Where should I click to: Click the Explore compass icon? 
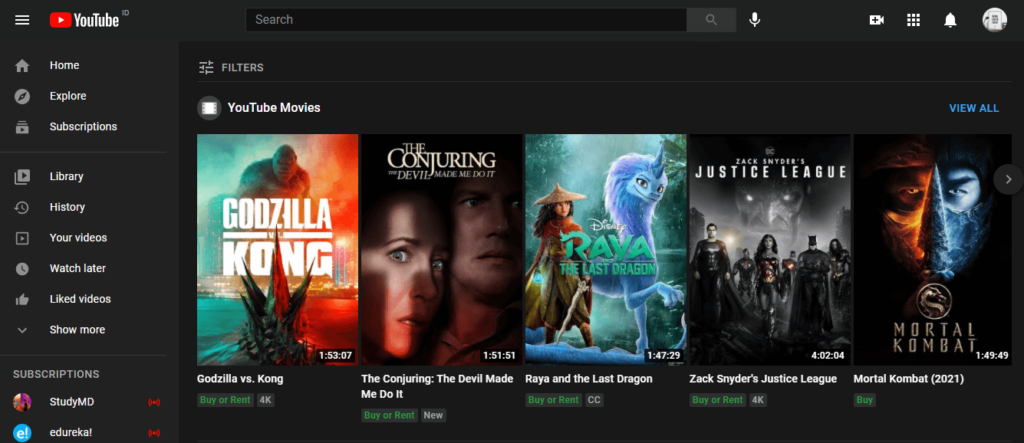[22, 96]
